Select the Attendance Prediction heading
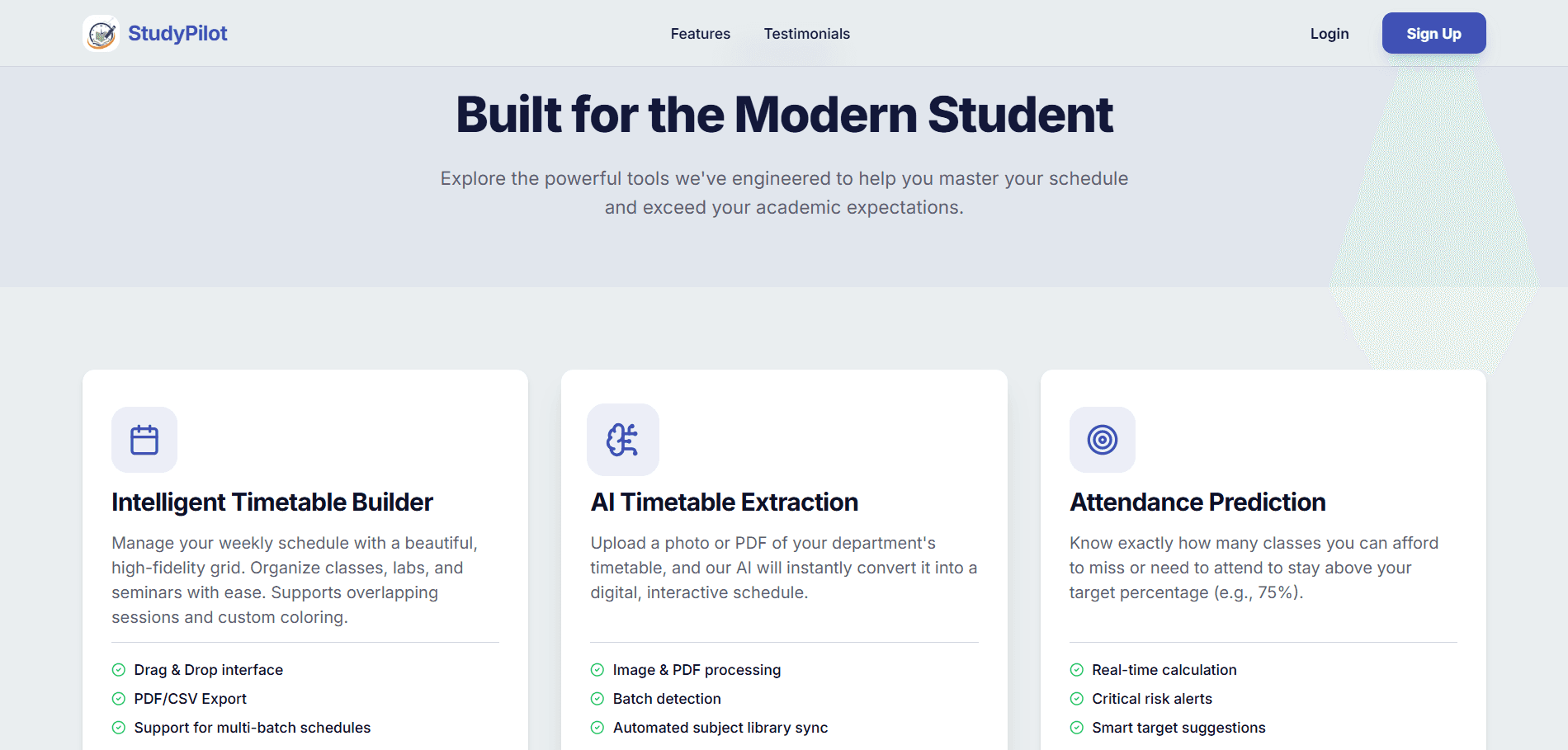Screen dimensions: 1568x750 click(x=1197, y=502)
